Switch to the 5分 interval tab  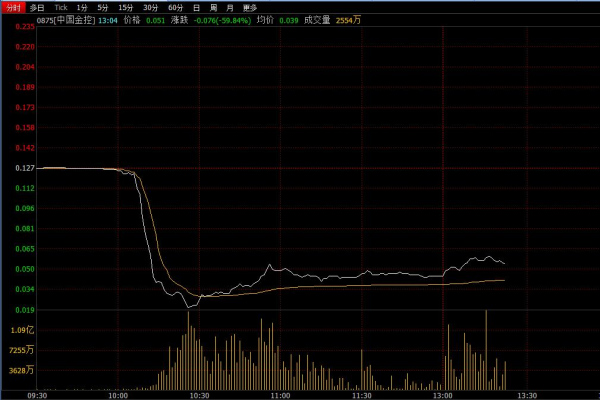click(103, 8)
